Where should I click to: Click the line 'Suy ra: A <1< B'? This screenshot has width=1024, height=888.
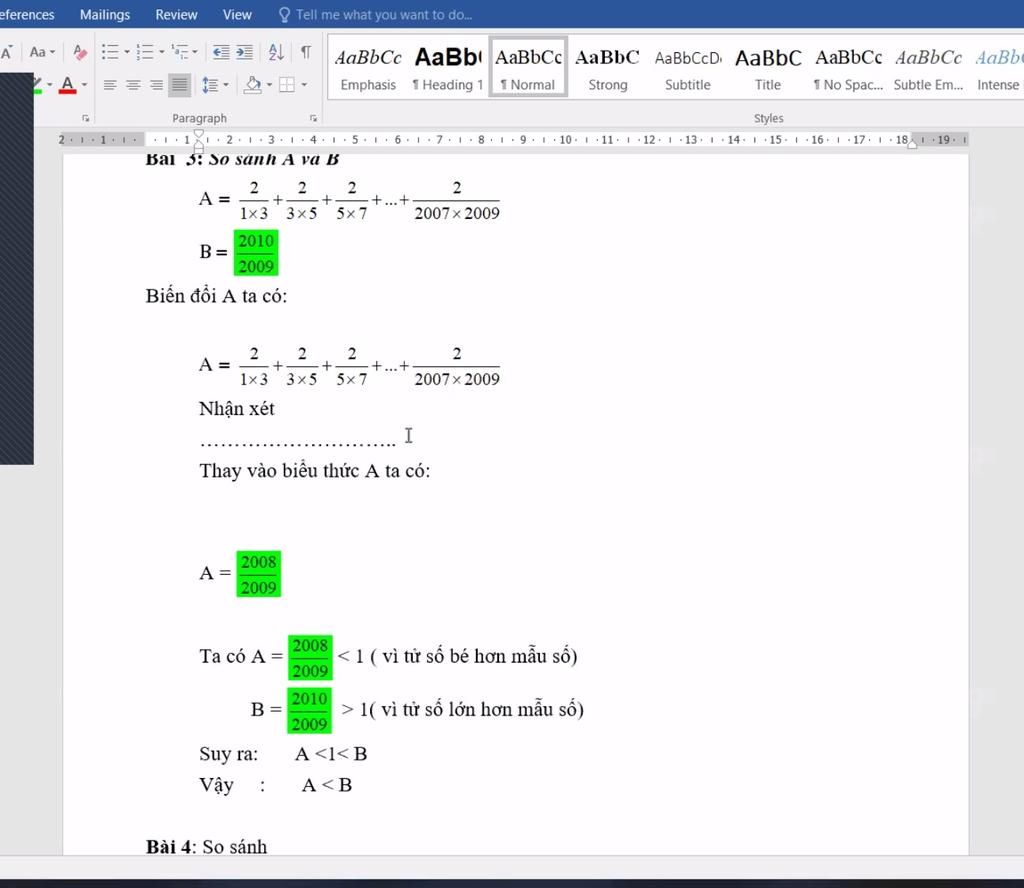click(283, 754)
